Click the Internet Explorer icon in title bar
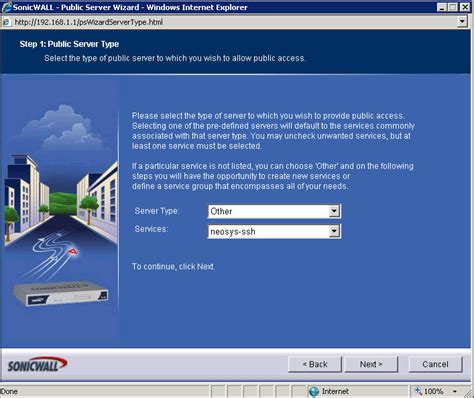The width and height of the screenshot is (474, 398). 7,7
